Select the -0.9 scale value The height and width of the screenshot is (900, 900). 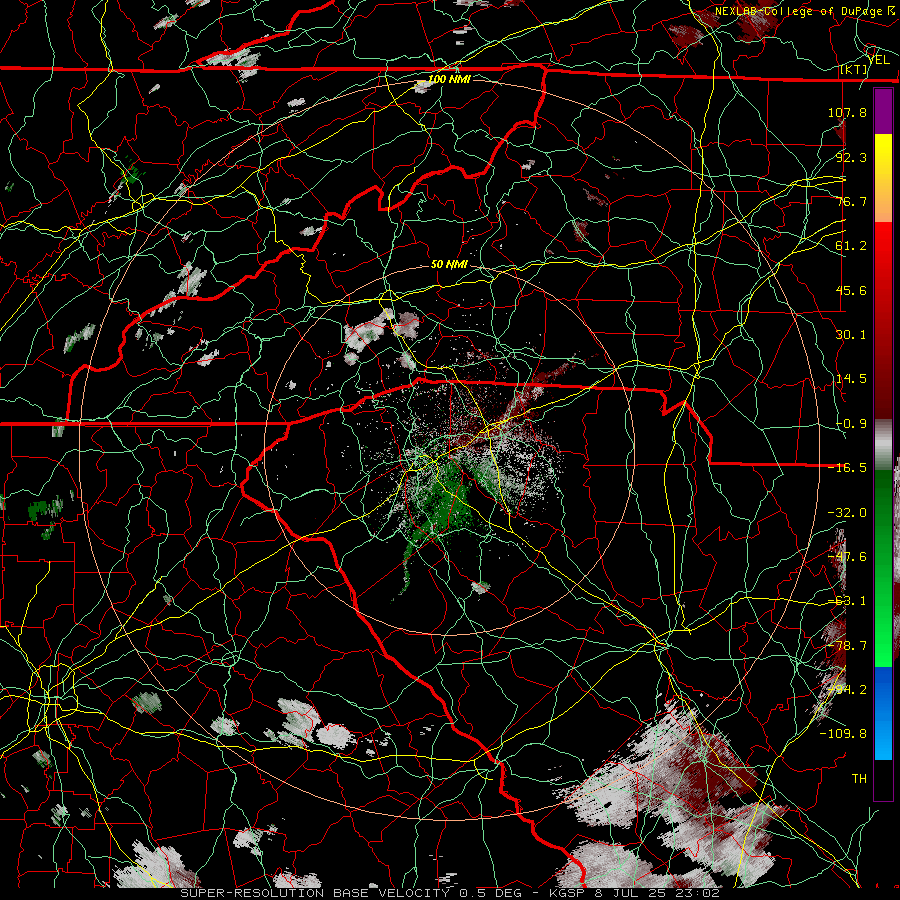click(x=851, y=424)
